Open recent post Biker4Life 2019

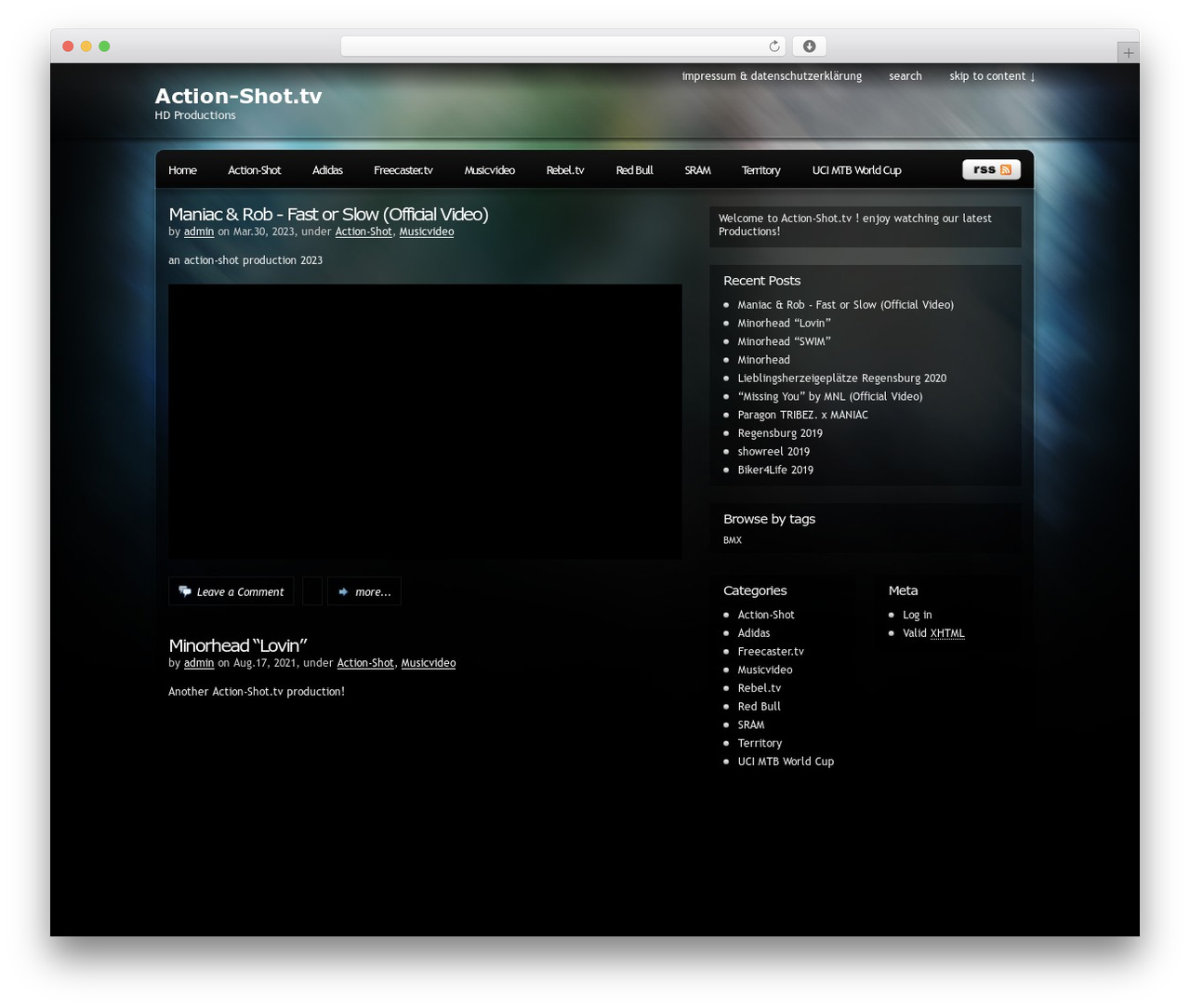775,471
